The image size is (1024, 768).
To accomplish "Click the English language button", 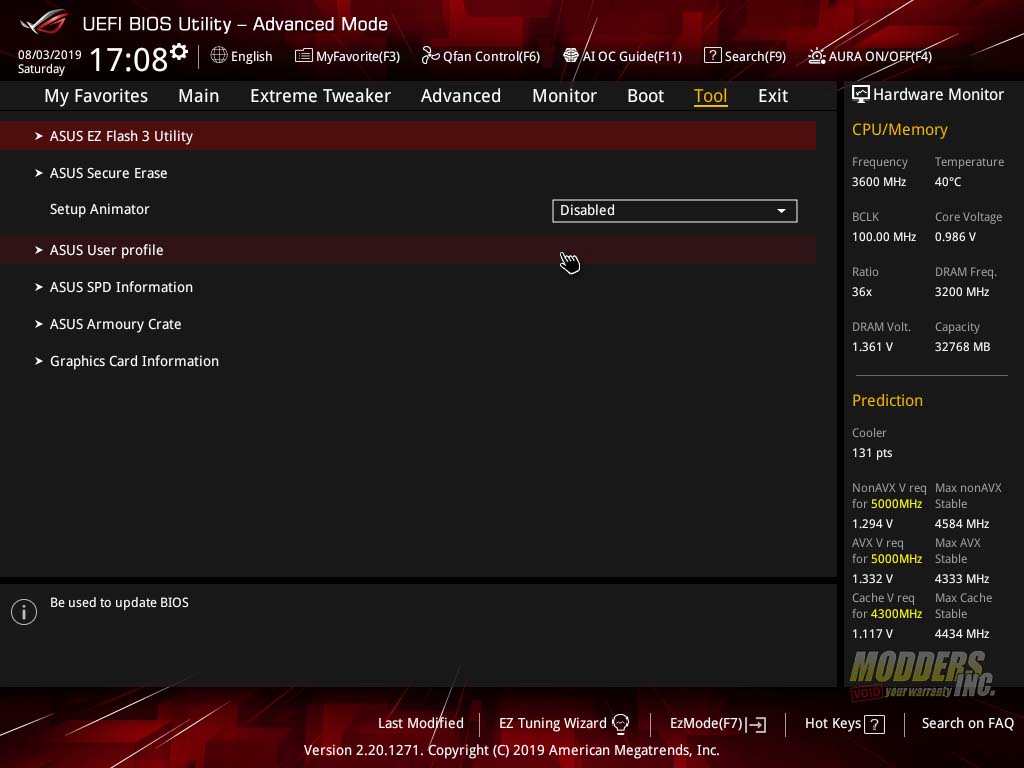I will coord(242,56).
